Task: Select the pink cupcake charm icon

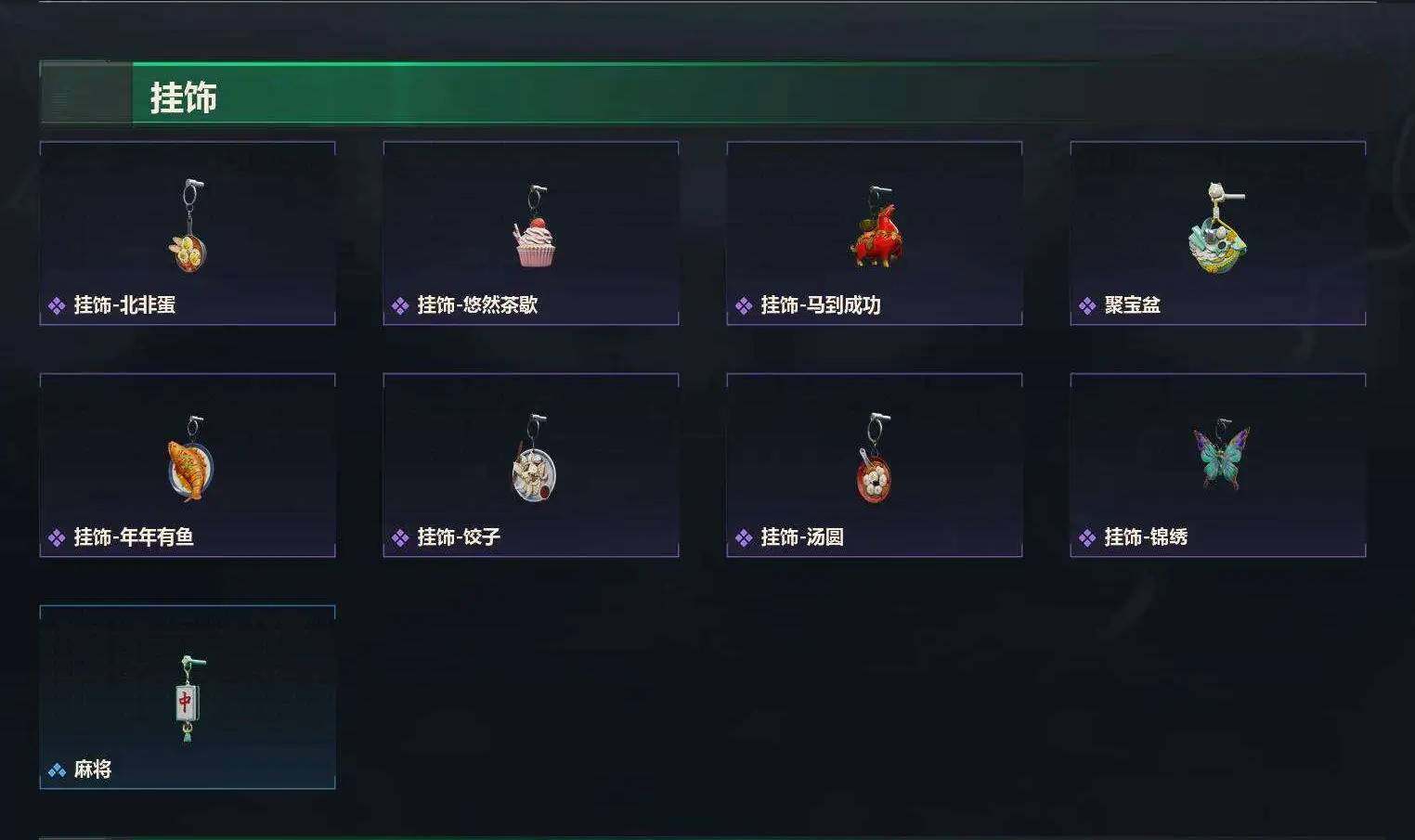Action: pos(534,226)
